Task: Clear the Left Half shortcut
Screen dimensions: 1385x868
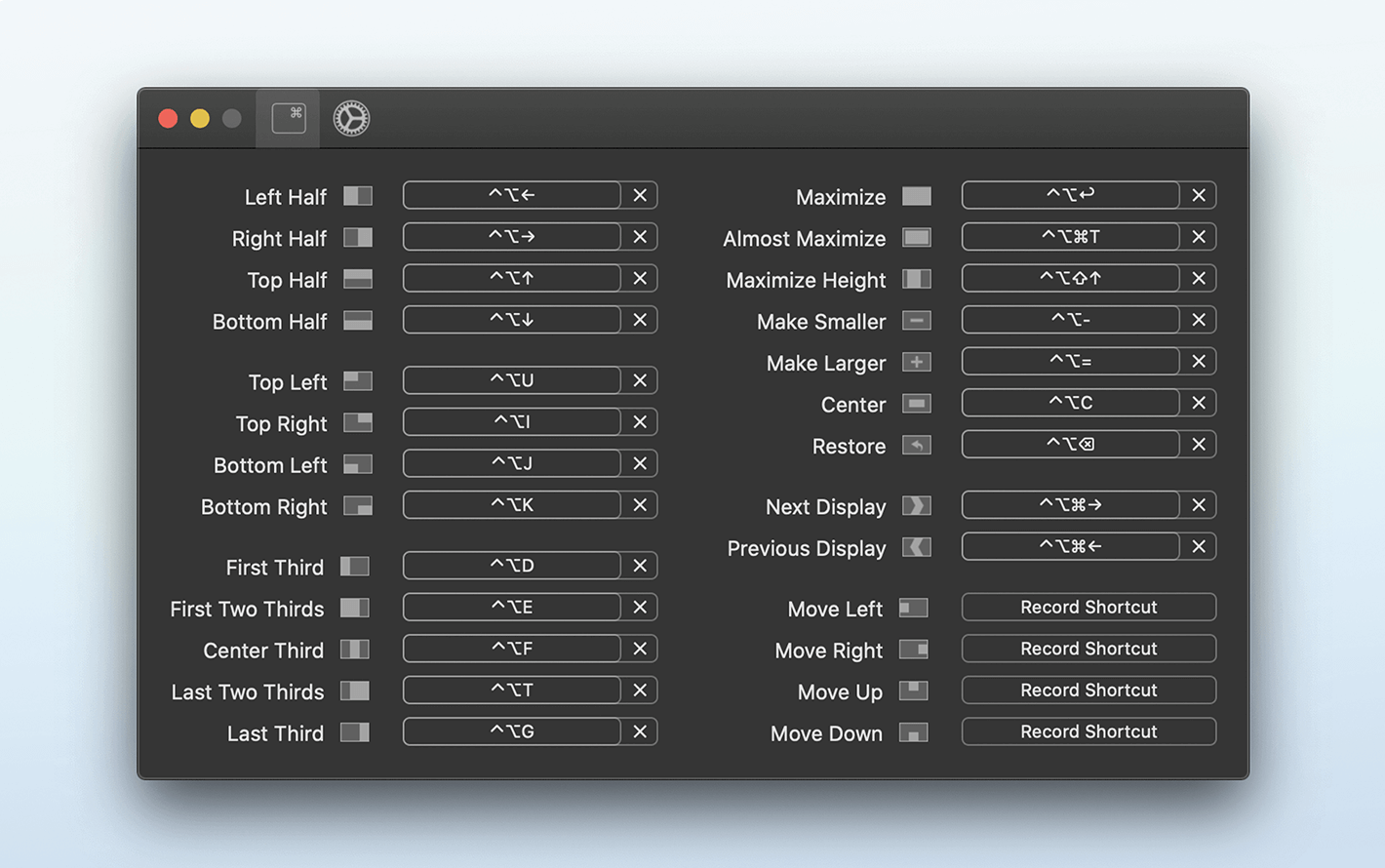Action: (x=640, y=195)
